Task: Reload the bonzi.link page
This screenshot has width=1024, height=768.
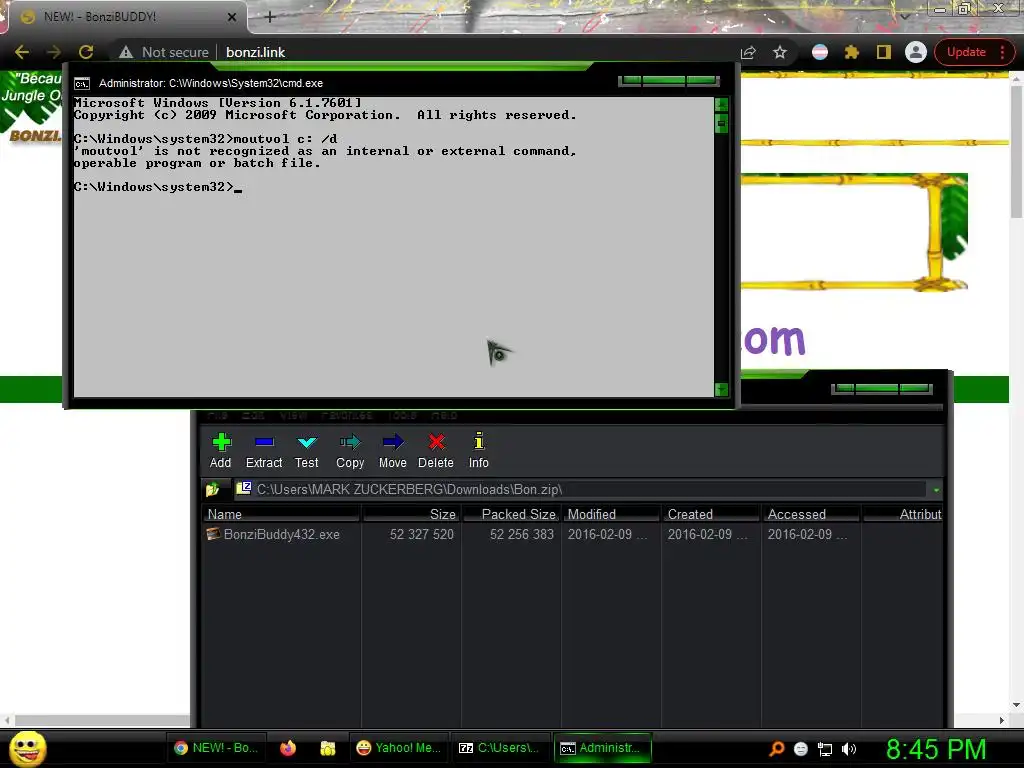Action: [x=86, y=52]
